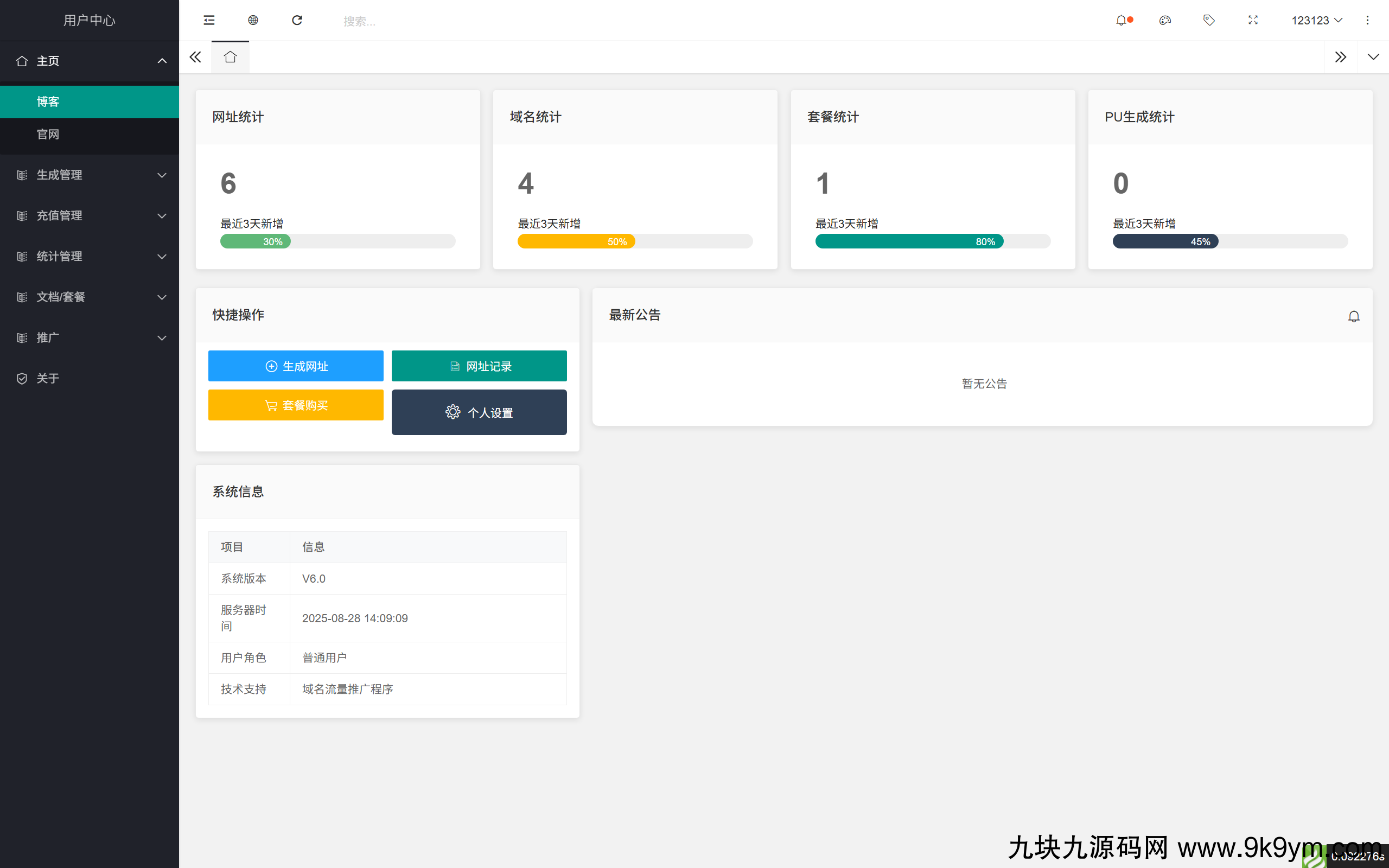Screen dimensions: 1389x868
Task: Click the yellow 套餐购买 button
Action: pos(296,405)
